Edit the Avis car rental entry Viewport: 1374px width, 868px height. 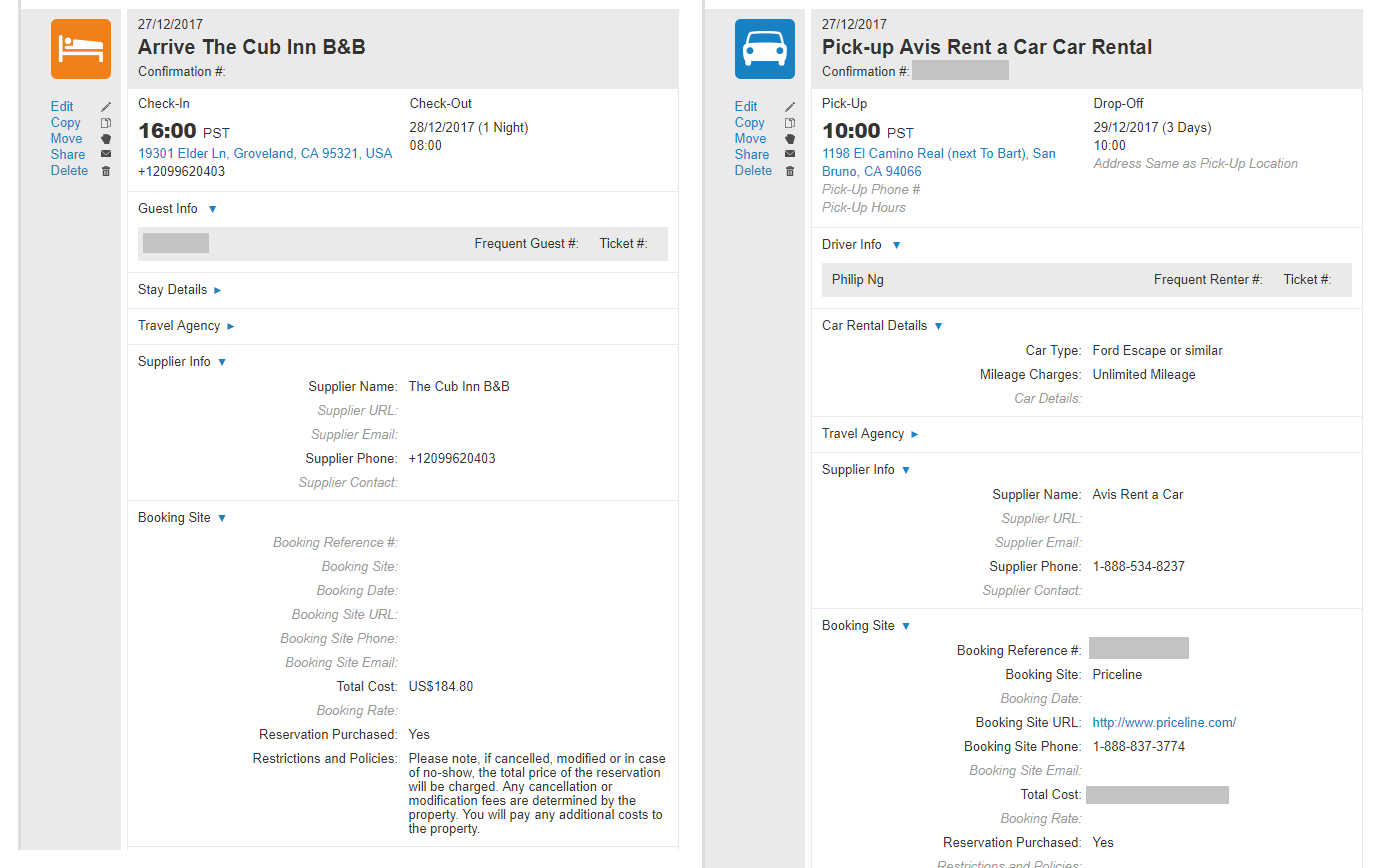(746, 106)
